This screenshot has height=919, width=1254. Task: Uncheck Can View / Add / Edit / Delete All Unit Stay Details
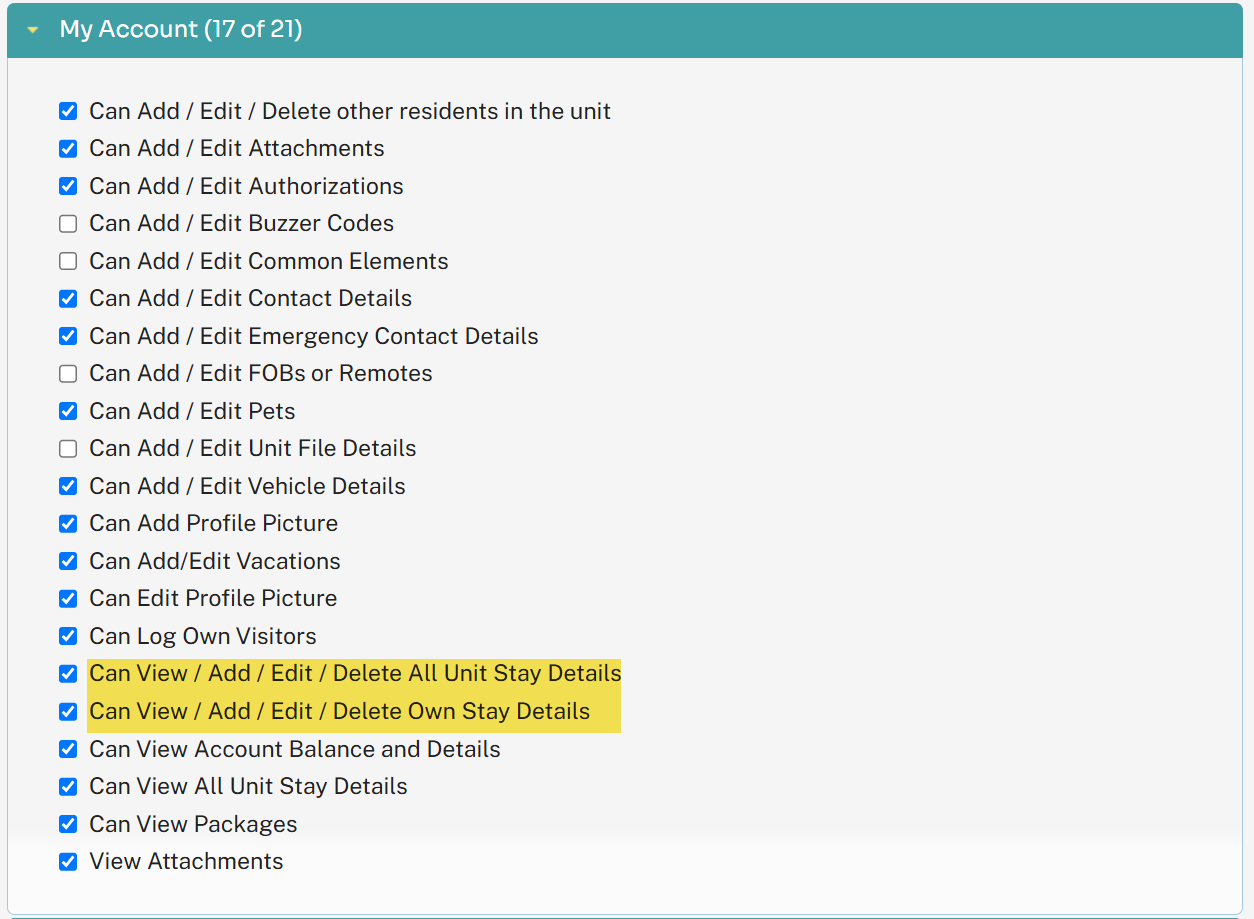coord(68,674)
